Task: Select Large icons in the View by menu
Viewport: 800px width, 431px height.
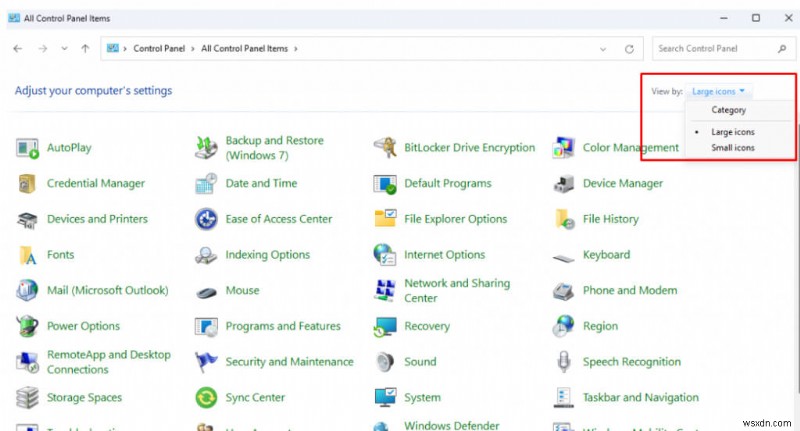Action: (733, 132)
